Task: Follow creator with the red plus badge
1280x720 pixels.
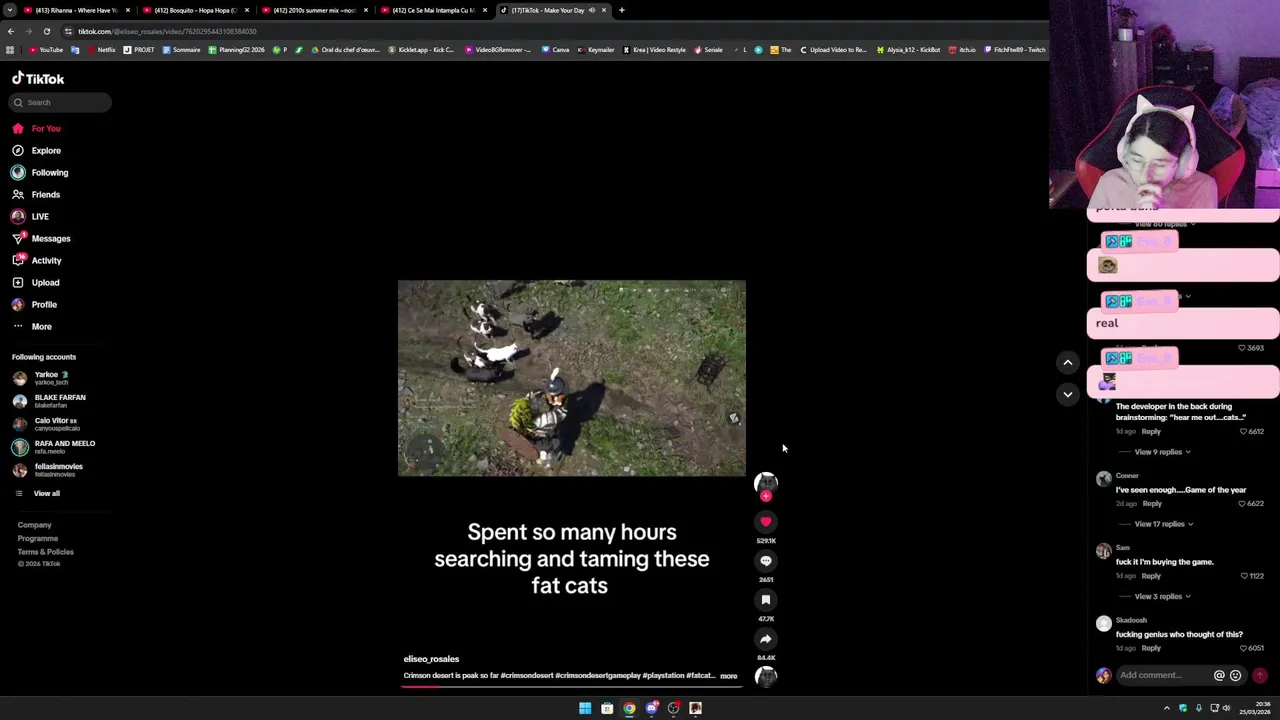Action: coord(766,496)
